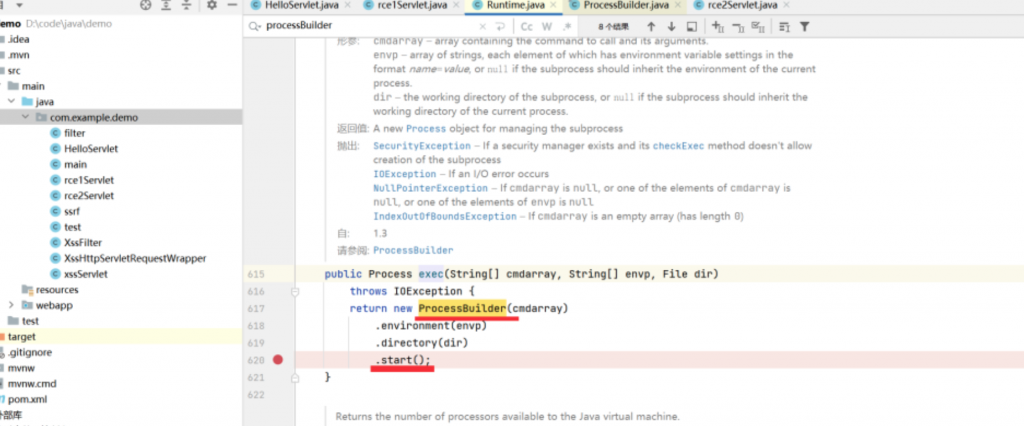The image size is (1024, 426).
Task: Toggle match case Cc option
Action: pos(526,26)
